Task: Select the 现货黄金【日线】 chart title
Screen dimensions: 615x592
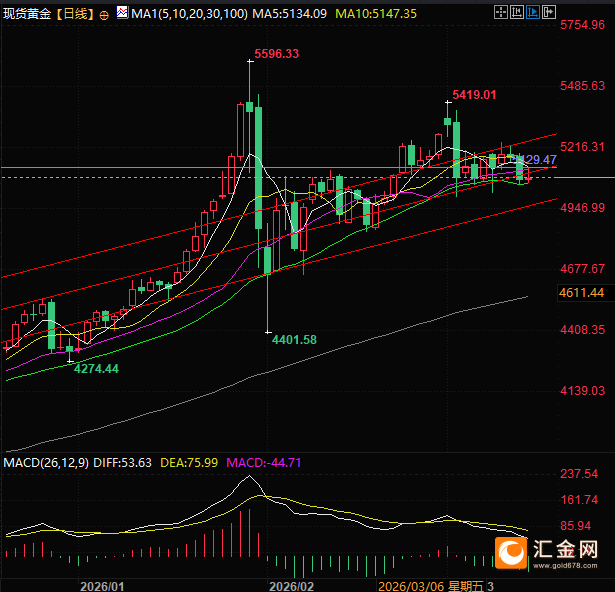Action: click(x=49, y=14)
